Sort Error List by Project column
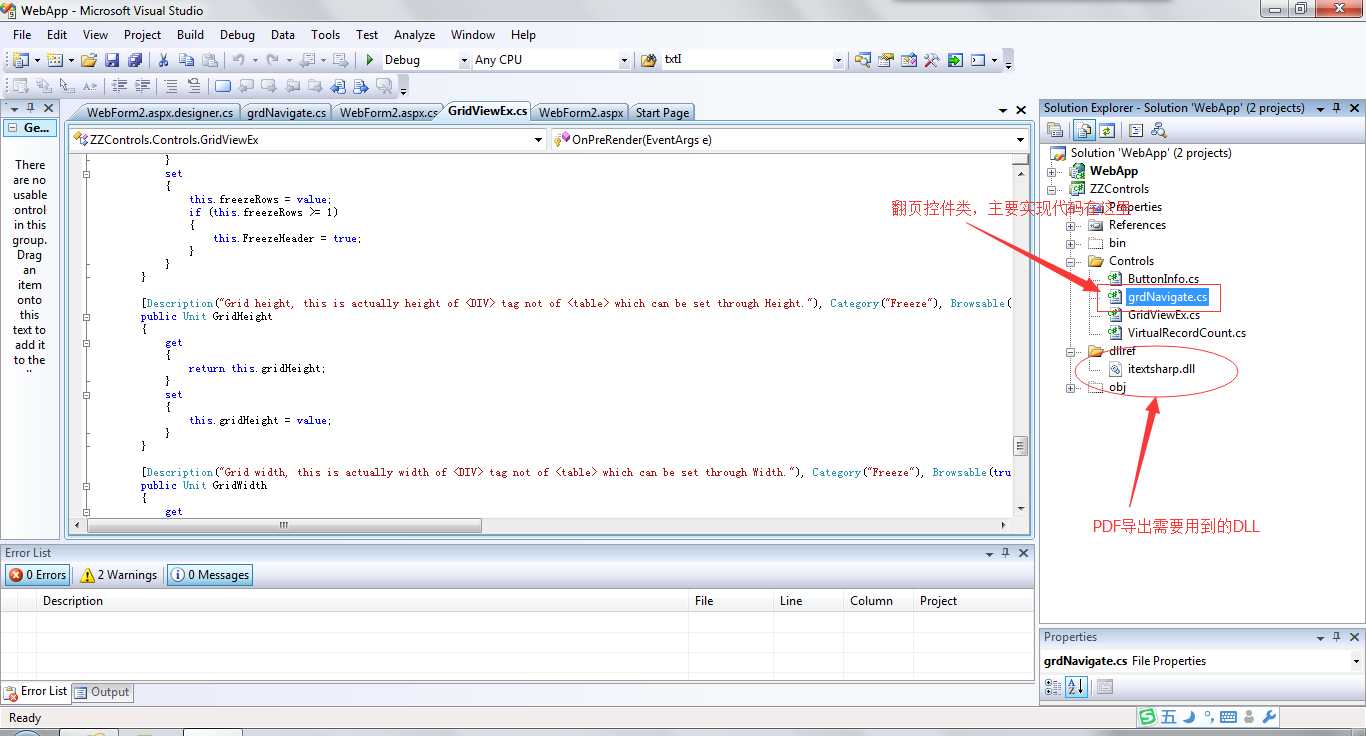The height and width of the screenshot is (736, 1366). [974, 601]
